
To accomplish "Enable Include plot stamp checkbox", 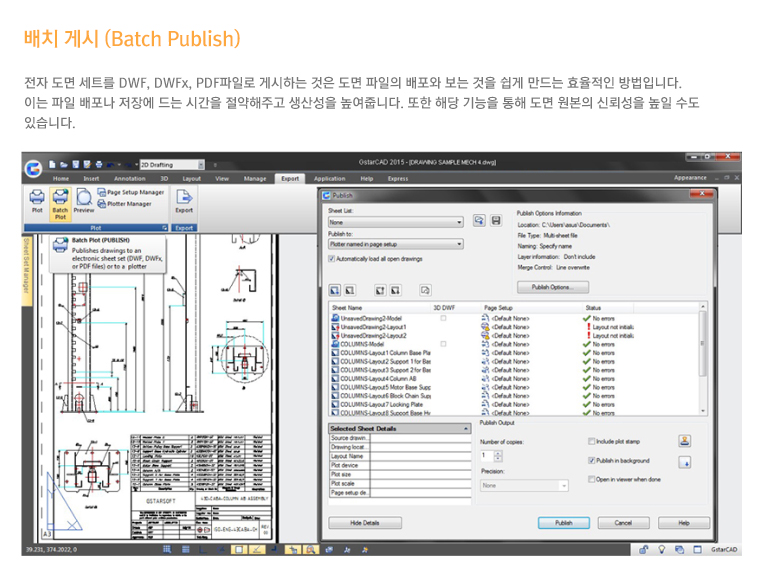I will click(x=591, y=441).
